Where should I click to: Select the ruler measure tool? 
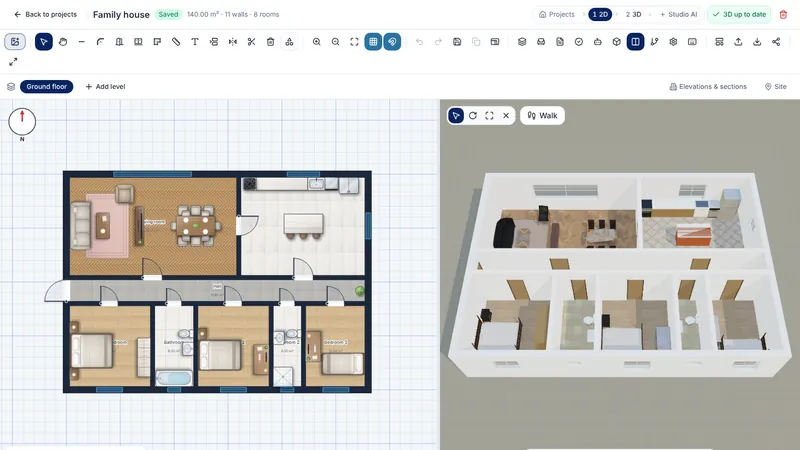[x=176, y=42]
